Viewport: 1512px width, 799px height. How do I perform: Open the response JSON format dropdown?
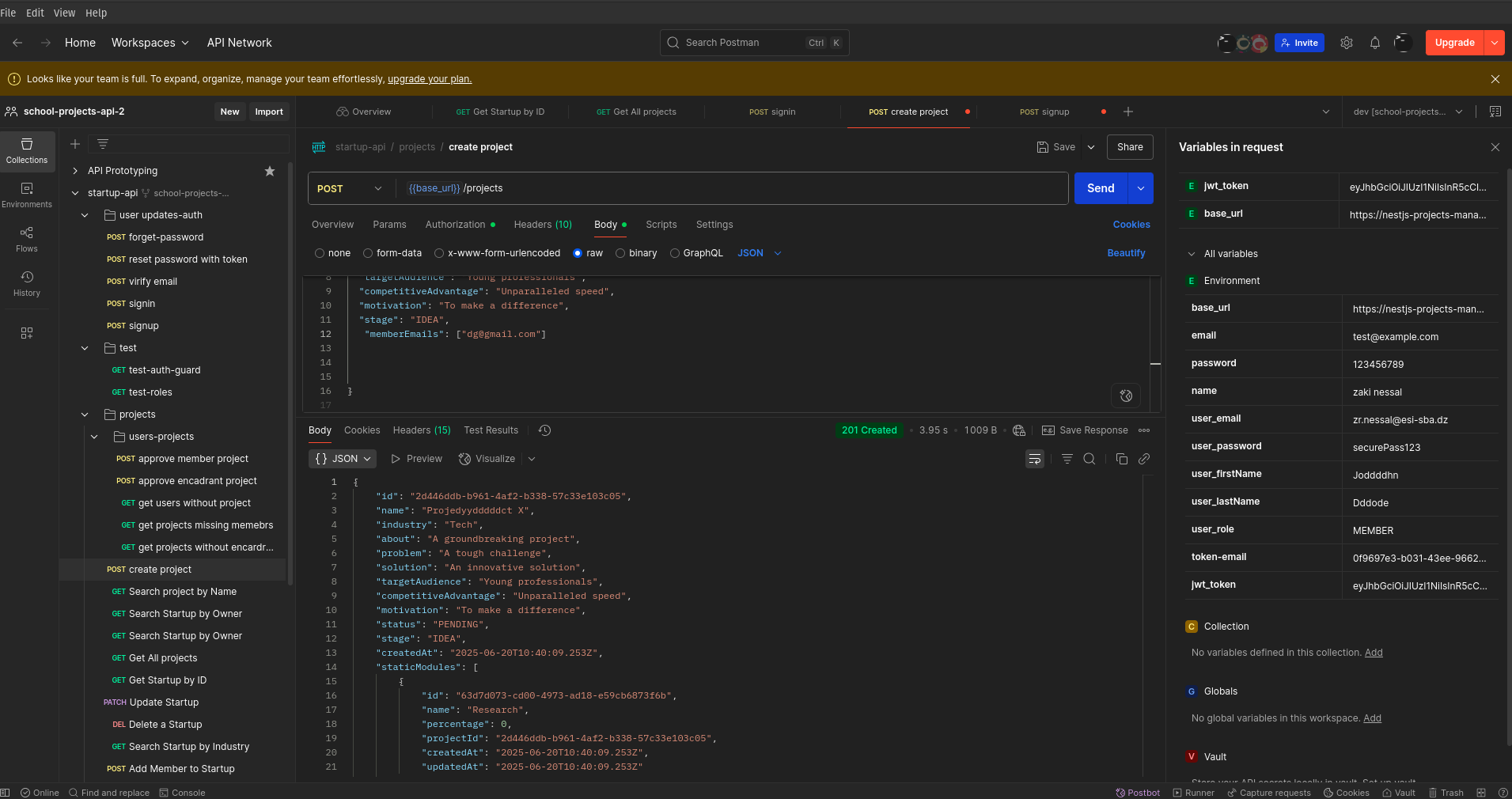click(343, 459)
